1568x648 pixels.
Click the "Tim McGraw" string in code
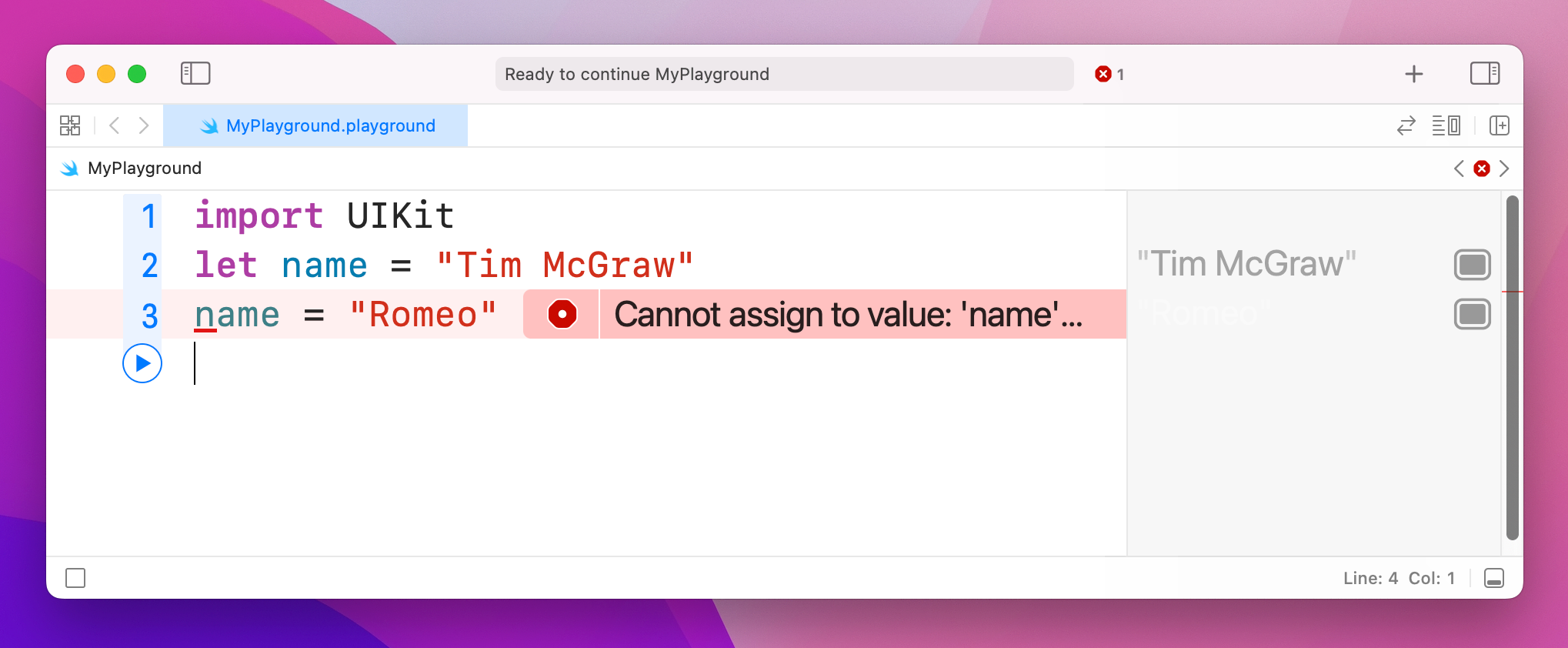coord(565,265)
